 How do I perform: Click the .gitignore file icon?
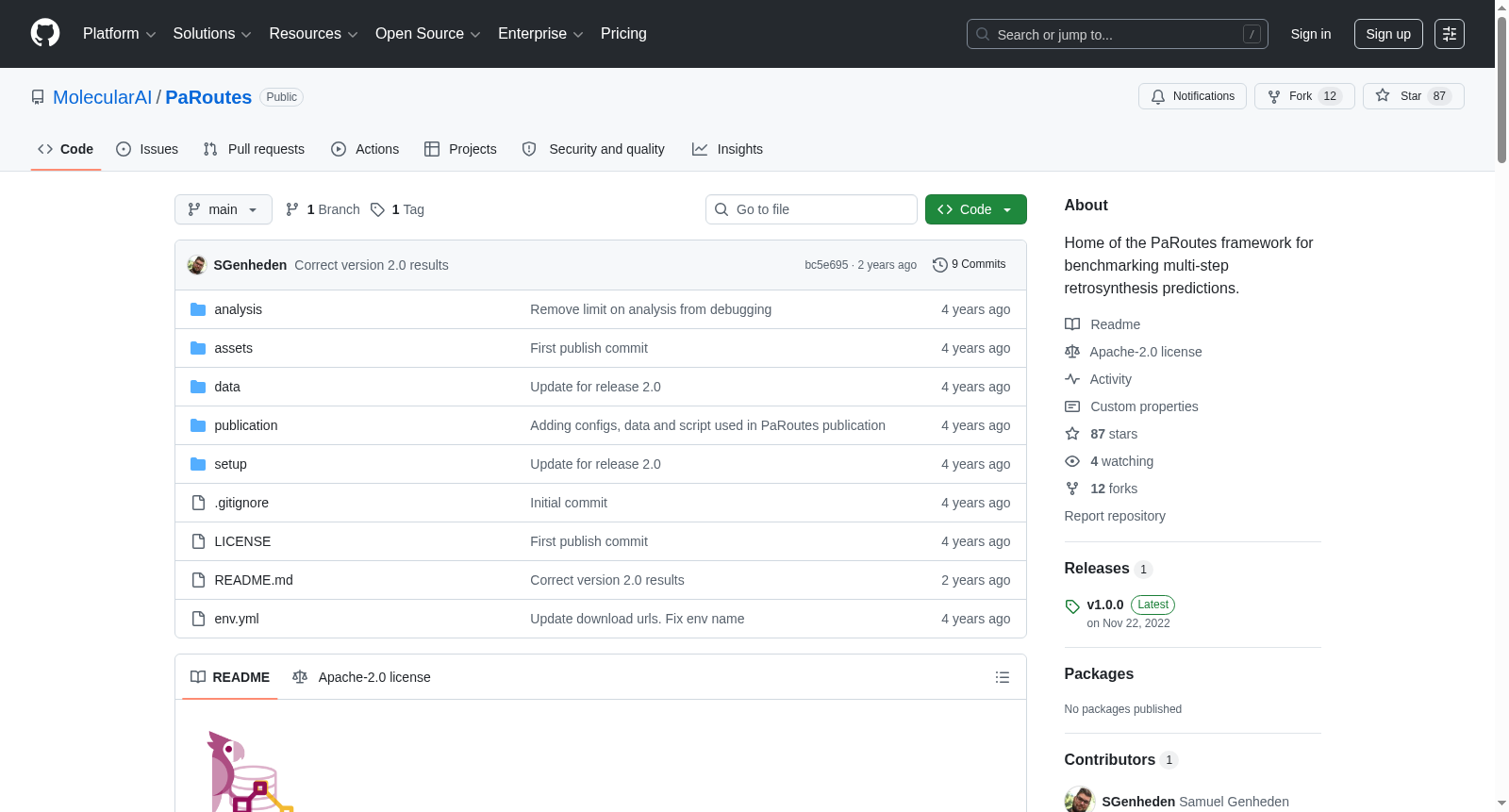198,503
